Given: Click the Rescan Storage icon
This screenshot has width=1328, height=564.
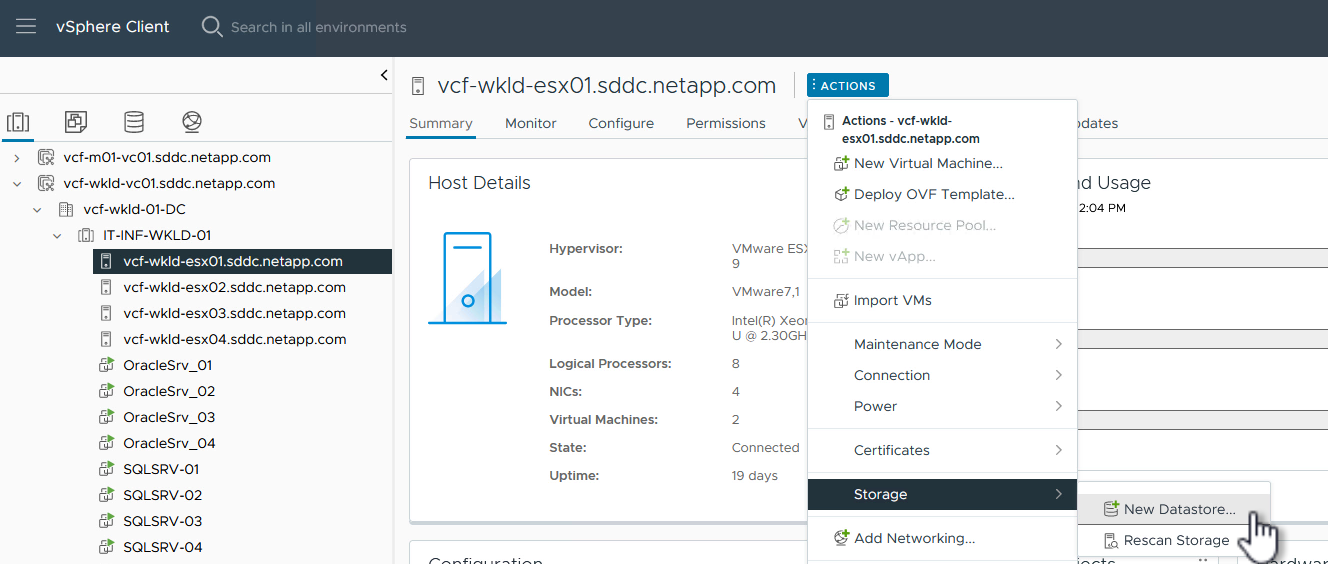Looking at the screenshot, I should pyautogui.click(x=1110, y=541).
